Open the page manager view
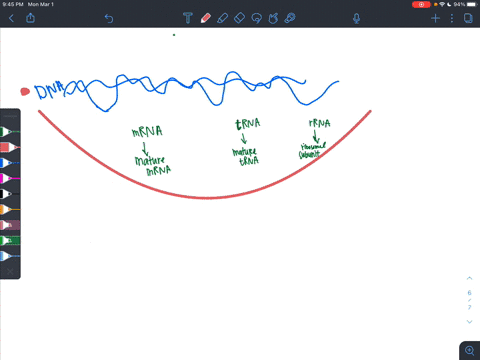Image resolution: width=480 pixels, height=360 pixels. click(468, 18)
